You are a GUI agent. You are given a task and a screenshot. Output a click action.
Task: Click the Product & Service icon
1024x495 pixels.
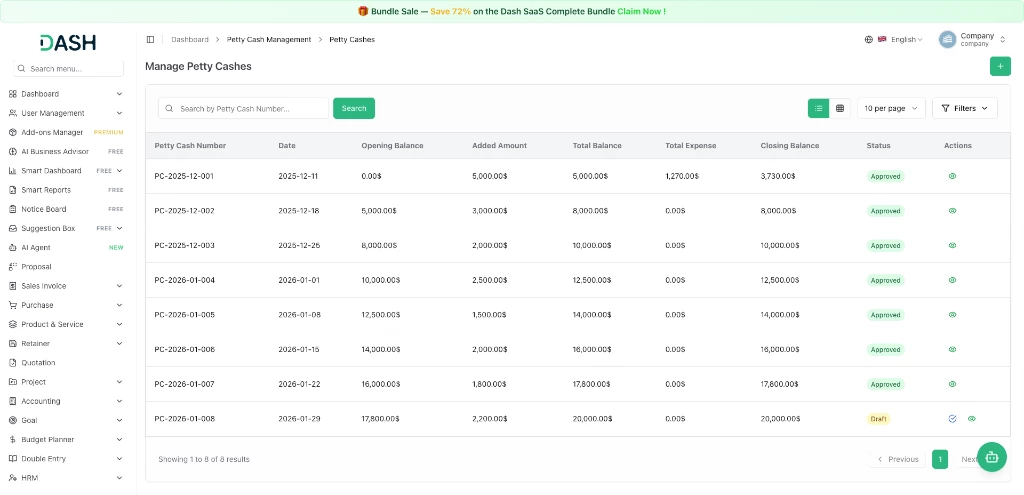[12, 325]
